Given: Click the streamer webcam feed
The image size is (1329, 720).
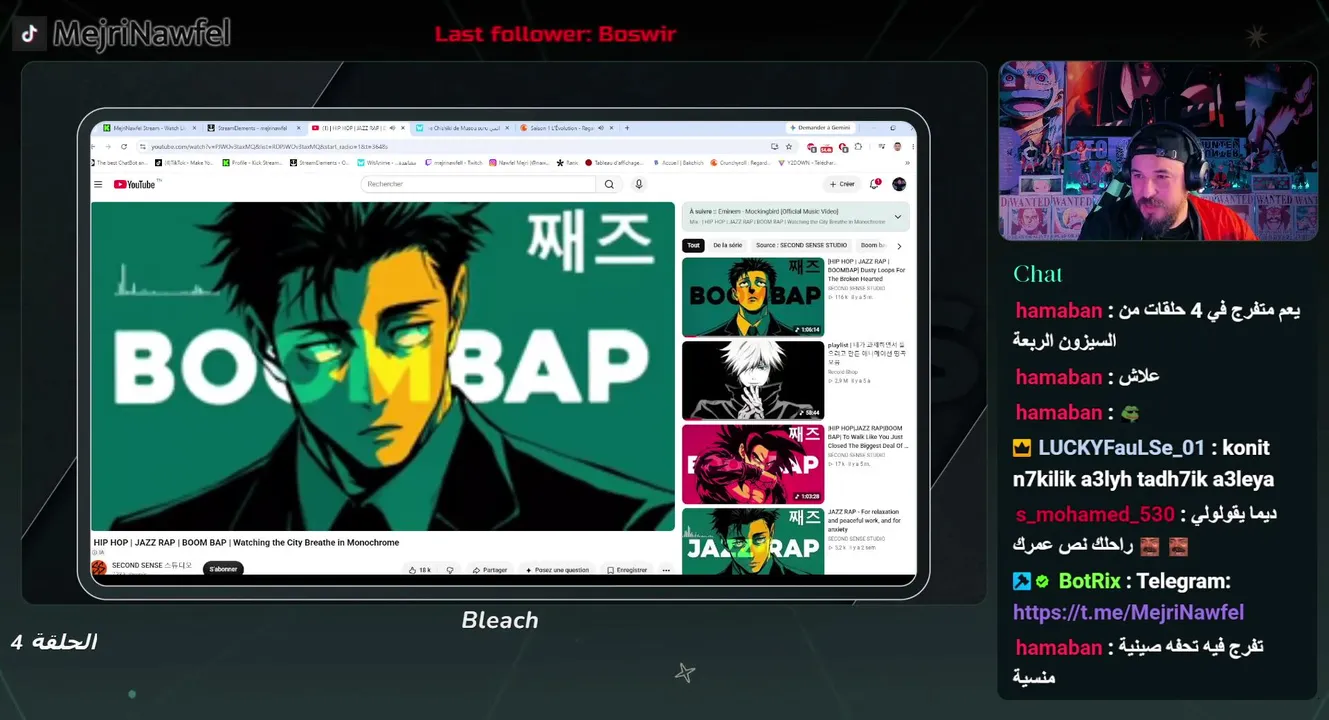Looking at the screenshot, I should pos(1157,151).
